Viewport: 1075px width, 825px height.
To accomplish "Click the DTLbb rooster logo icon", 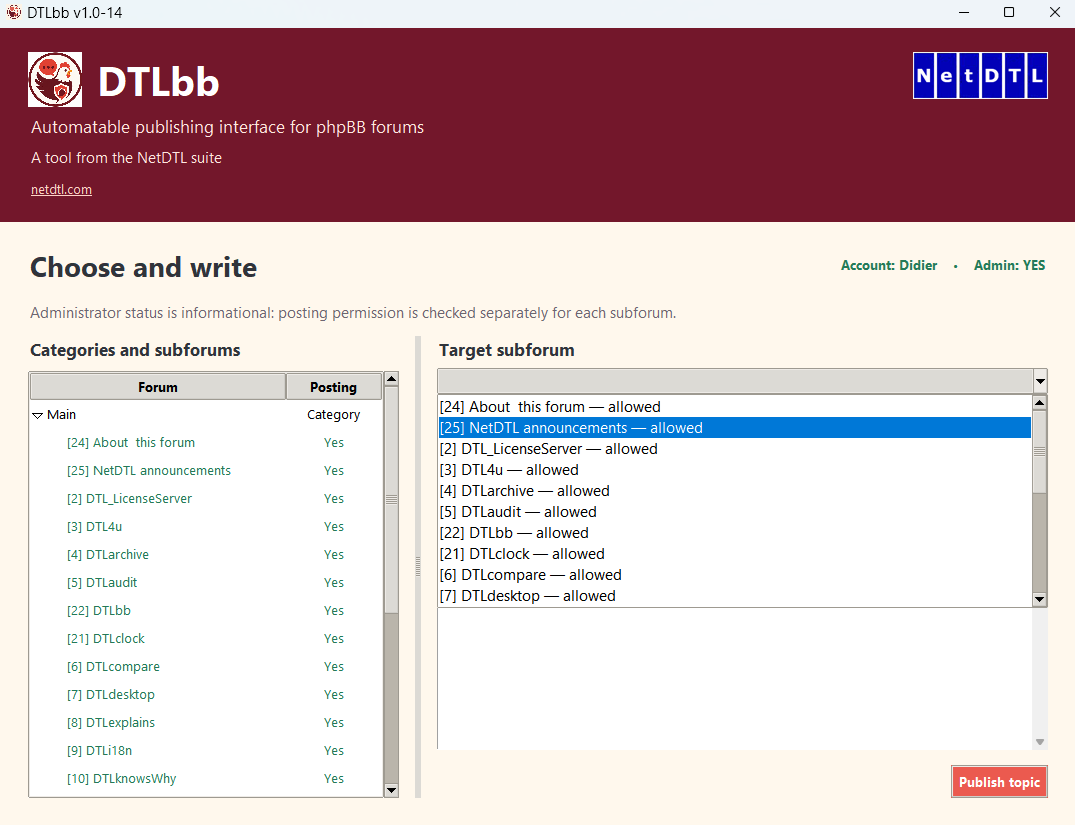I will point(55,80).
